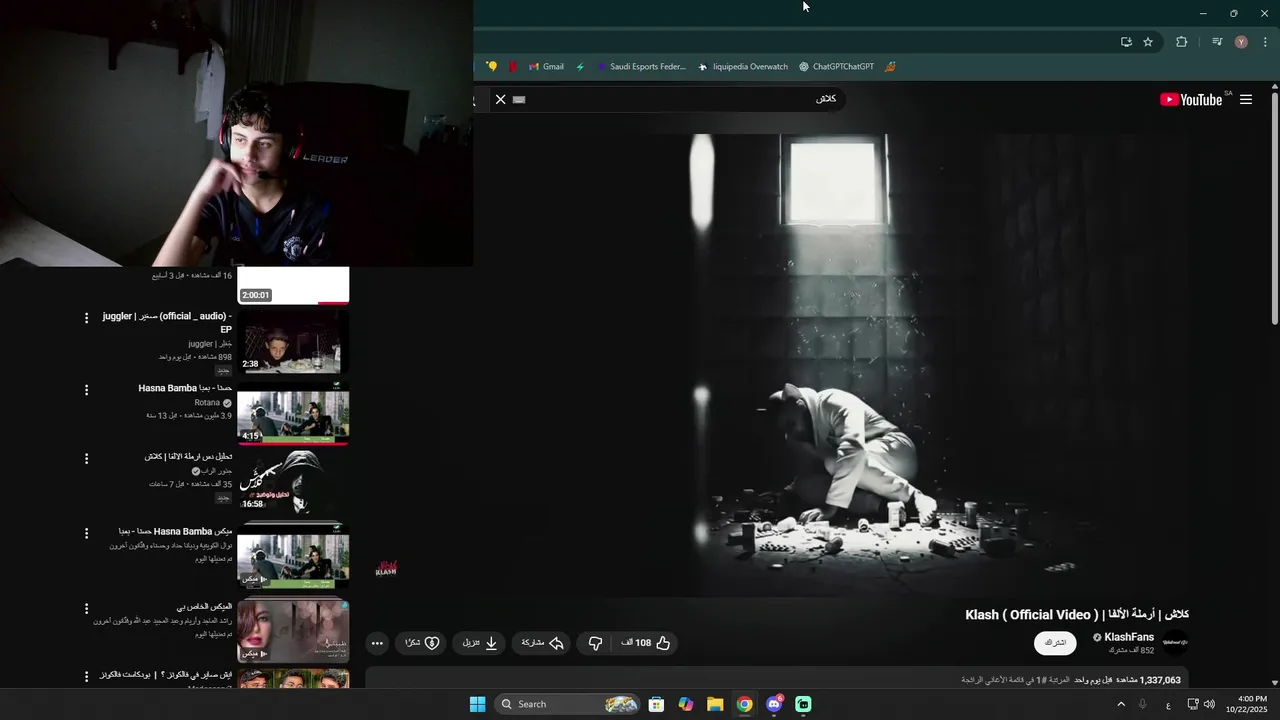
Task: Open the 16:58 Klash analysis thumbnail
Action: click(x=293, y=481)
